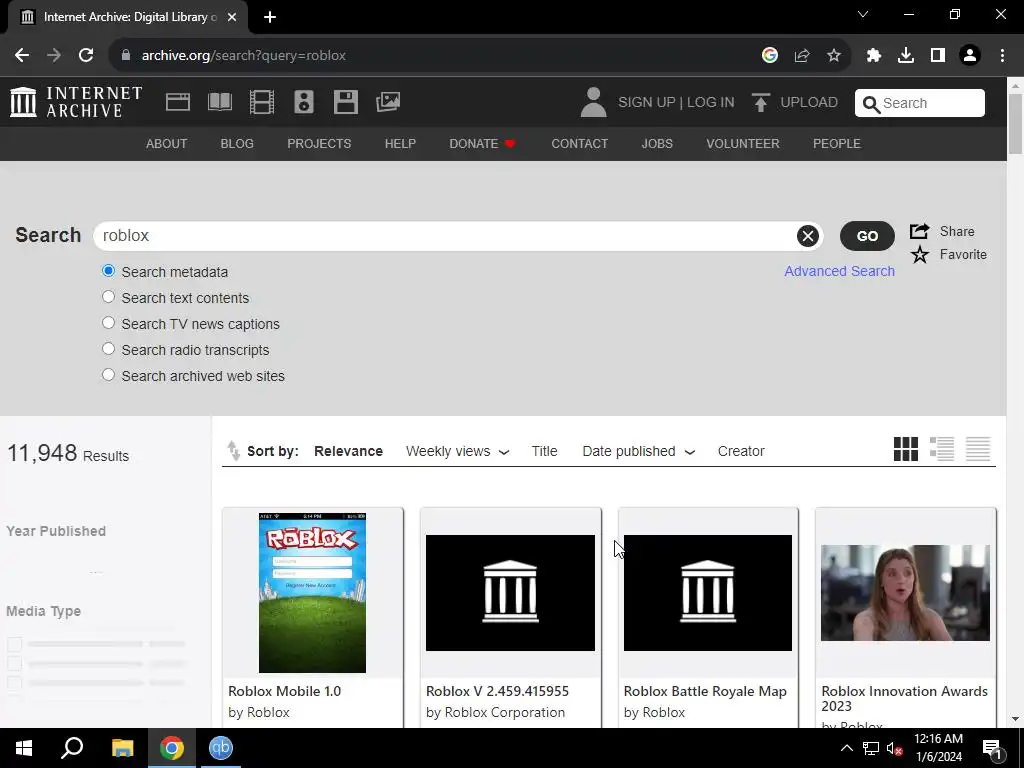Open Roblox Mobile 1.0 thumbnail

[312, 592]
